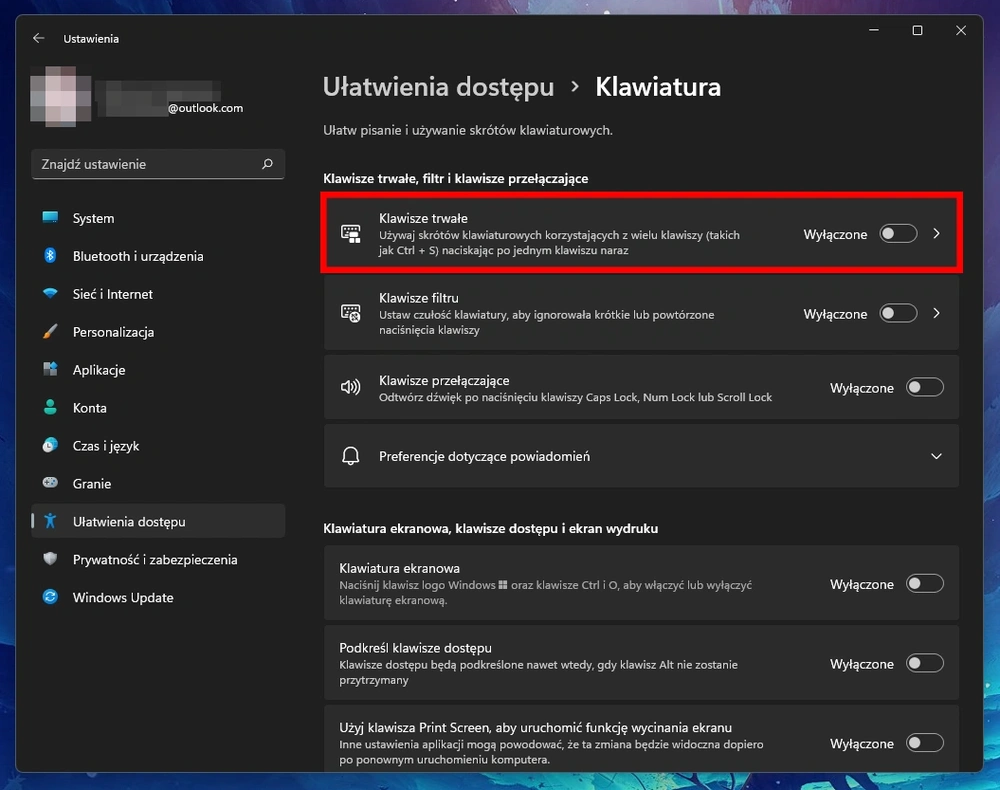Open Klawisze filtru details chevron

point(936,313)
